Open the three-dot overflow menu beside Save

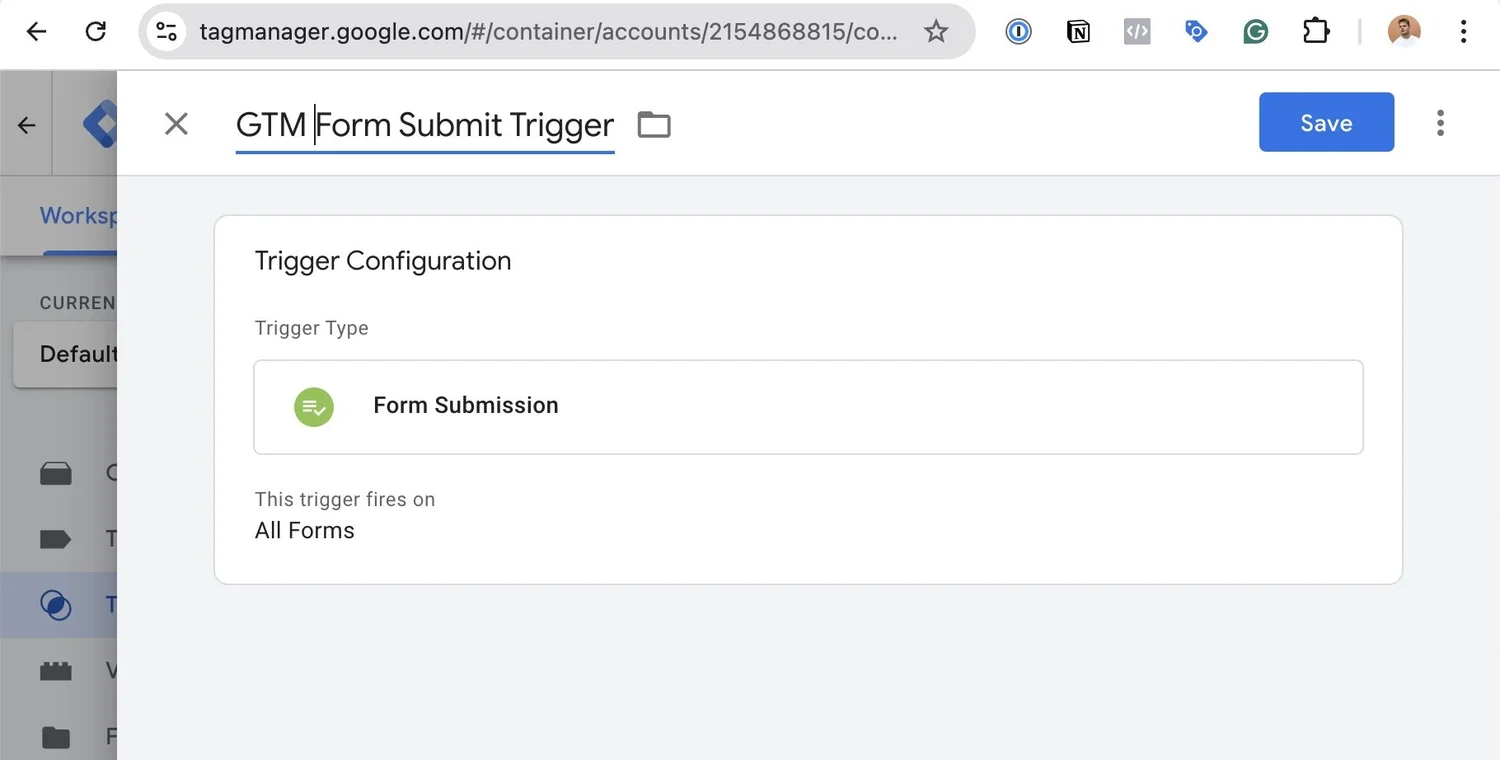pos(1440,122)
